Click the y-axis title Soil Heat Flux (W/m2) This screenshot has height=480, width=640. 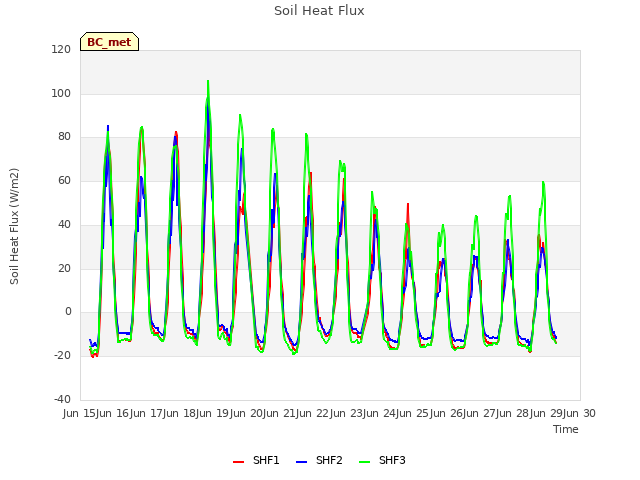(x=14, y=226)
